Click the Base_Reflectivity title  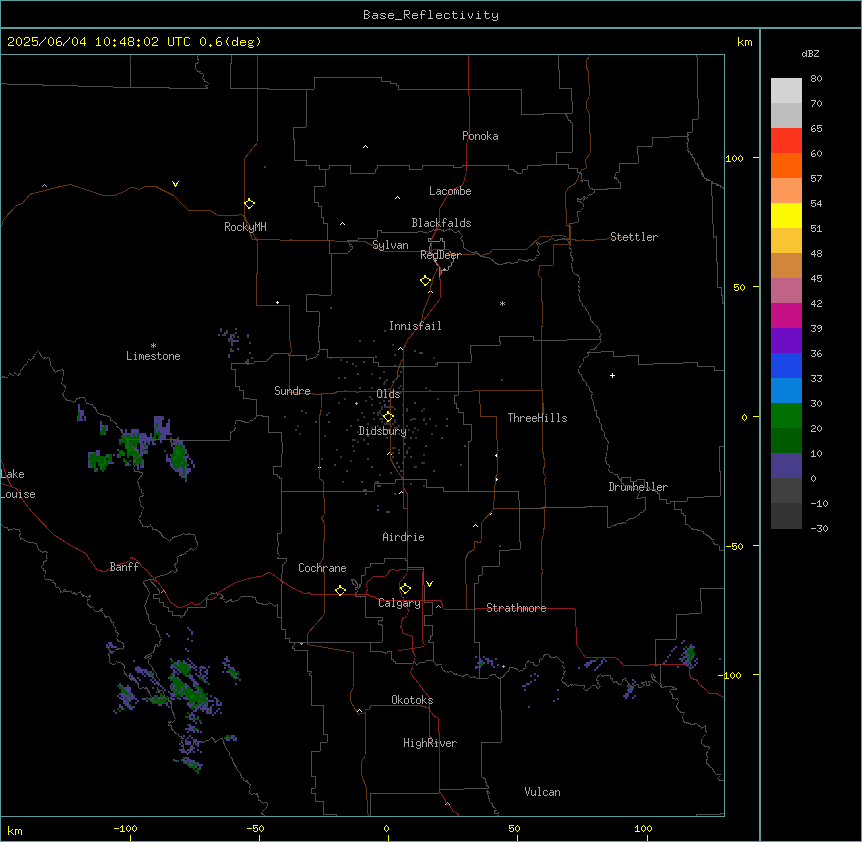(x=431, y=15)
